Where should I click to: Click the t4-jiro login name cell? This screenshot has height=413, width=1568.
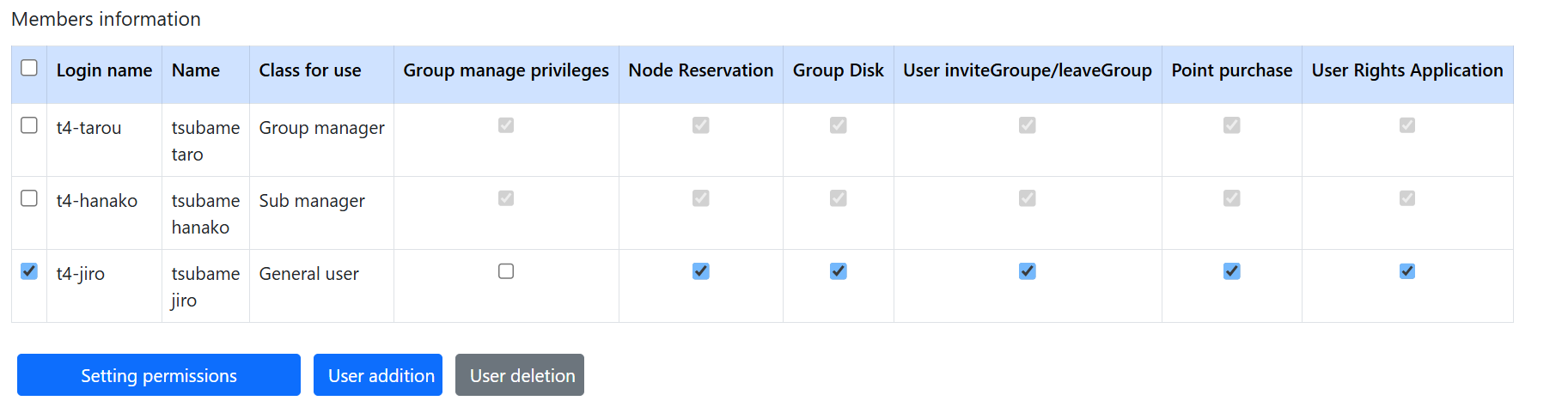pyautogui.click(x=81, y=274)
